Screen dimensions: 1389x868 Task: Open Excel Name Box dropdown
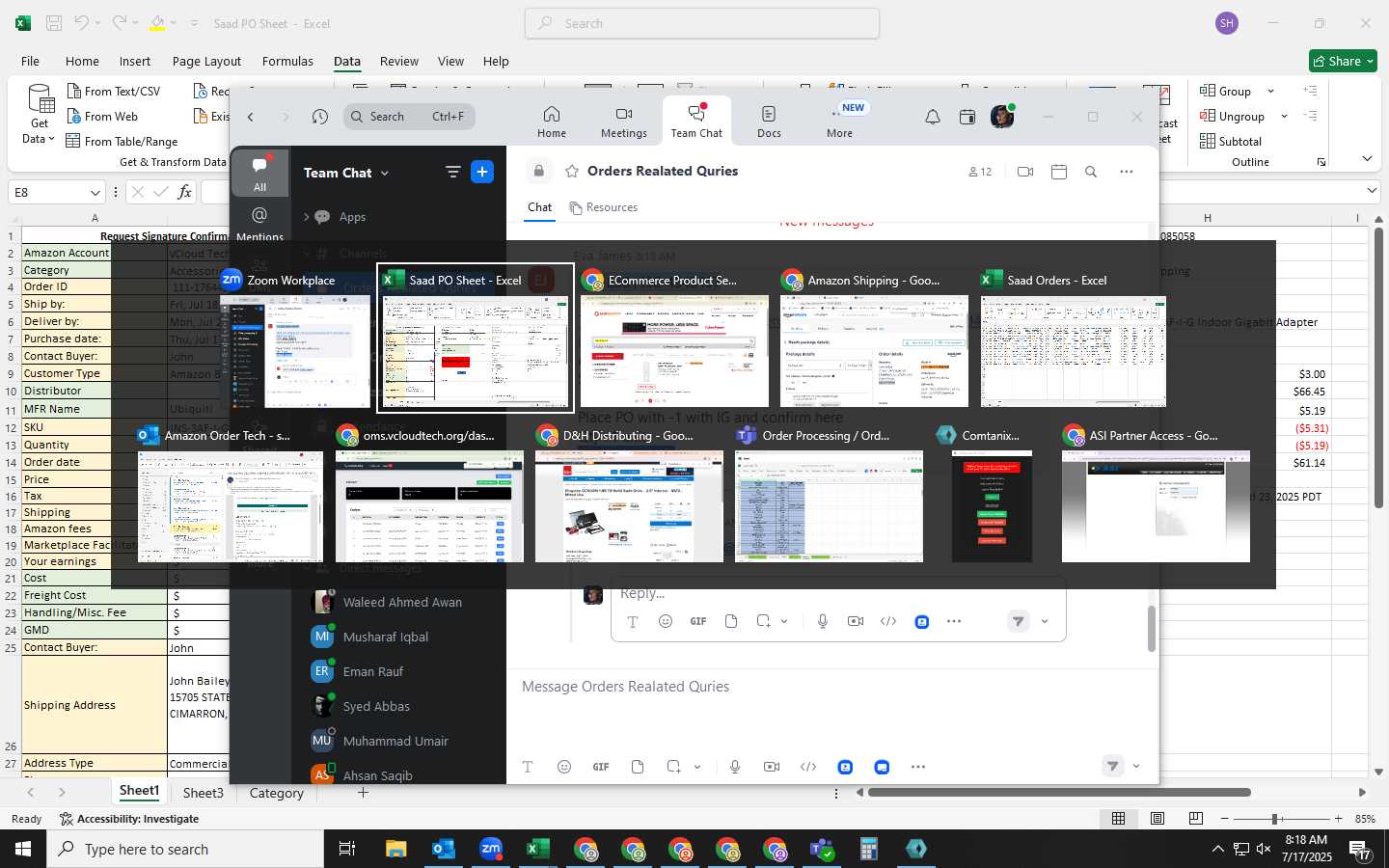[x=95, y=192]
